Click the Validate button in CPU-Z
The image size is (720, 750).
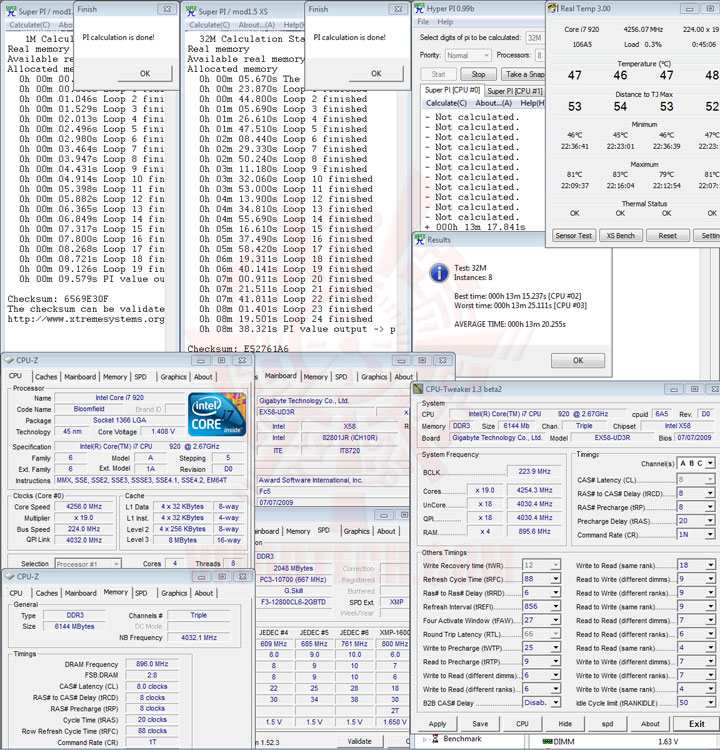click(x=359, y=741)
